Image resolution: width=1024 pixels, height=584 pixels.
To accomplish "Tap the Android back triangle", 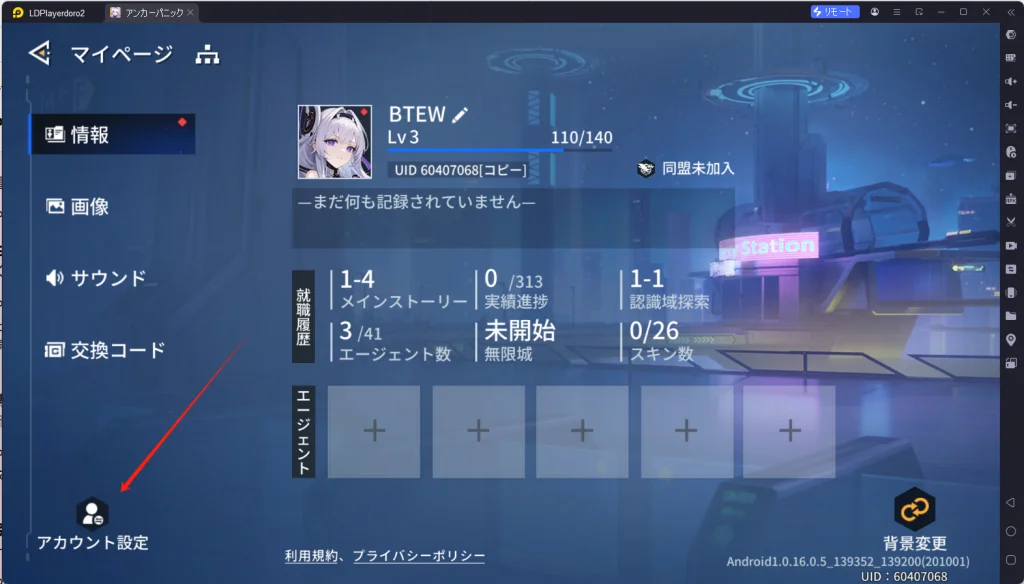I will pos(1010,502).
